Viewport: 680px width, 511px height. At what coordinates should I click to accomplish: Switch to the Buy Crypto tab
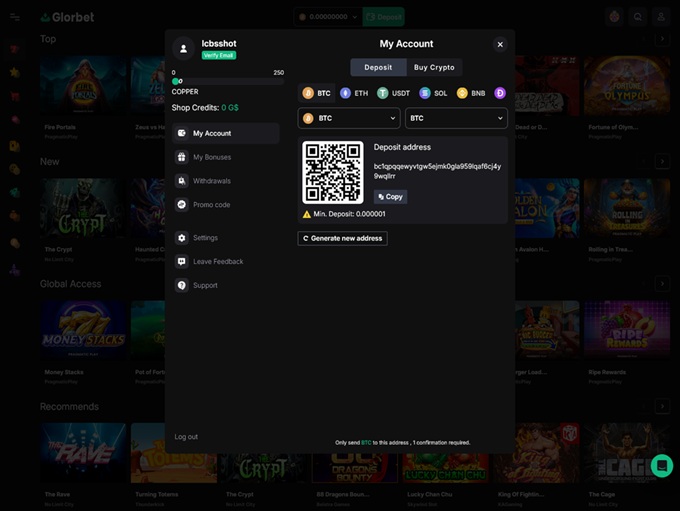[x=434, y=67]
